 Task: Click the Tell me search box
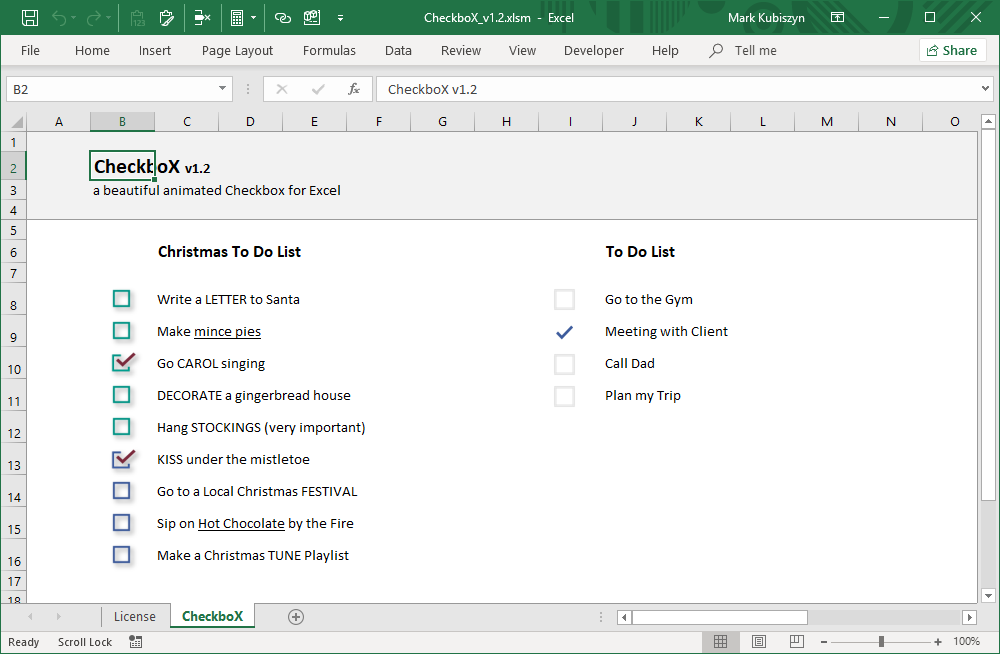(755, 51)
